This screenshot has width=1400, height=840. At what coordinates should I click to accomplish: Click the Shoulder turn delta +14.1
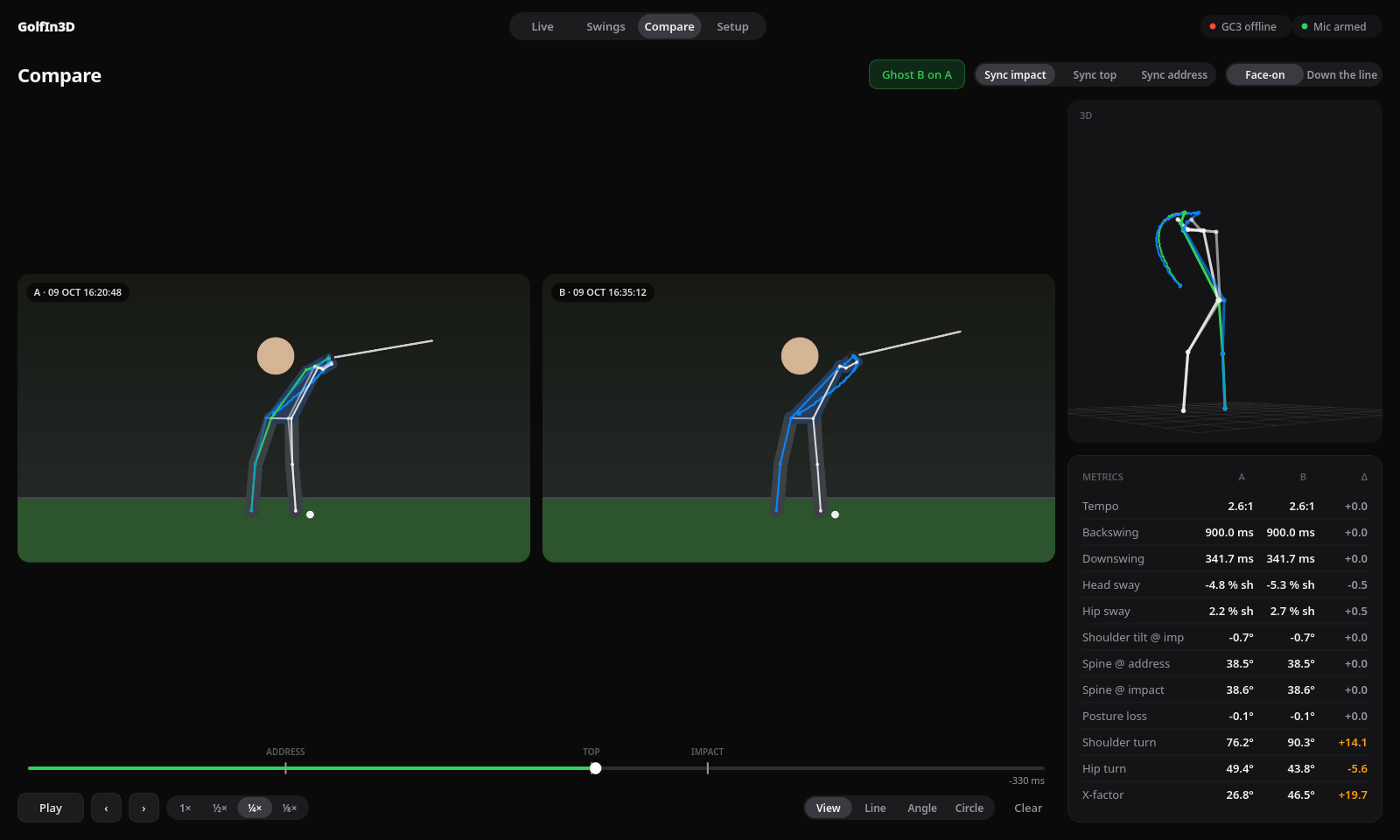click(x=1353, y=742)
